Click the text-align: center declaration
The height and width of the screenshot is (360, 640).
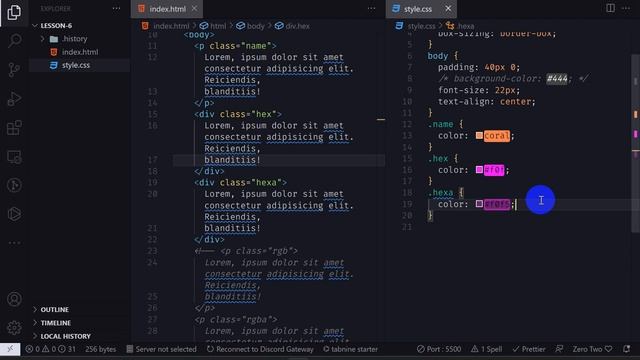click(487, 101)
